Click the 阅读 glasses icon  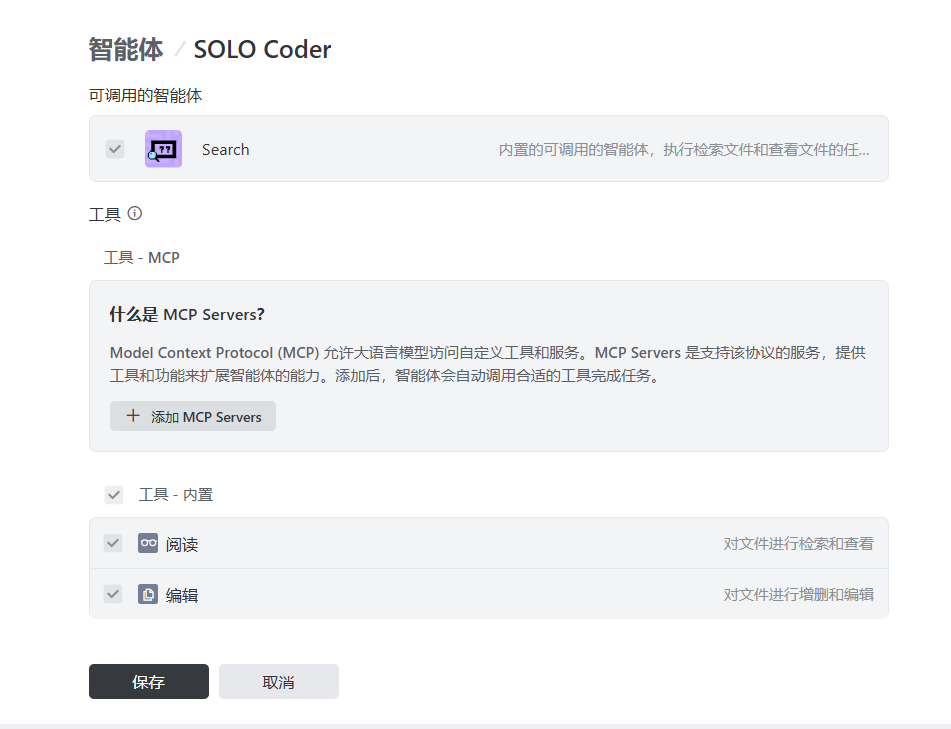pyautogui.click(x=148, y=543)
